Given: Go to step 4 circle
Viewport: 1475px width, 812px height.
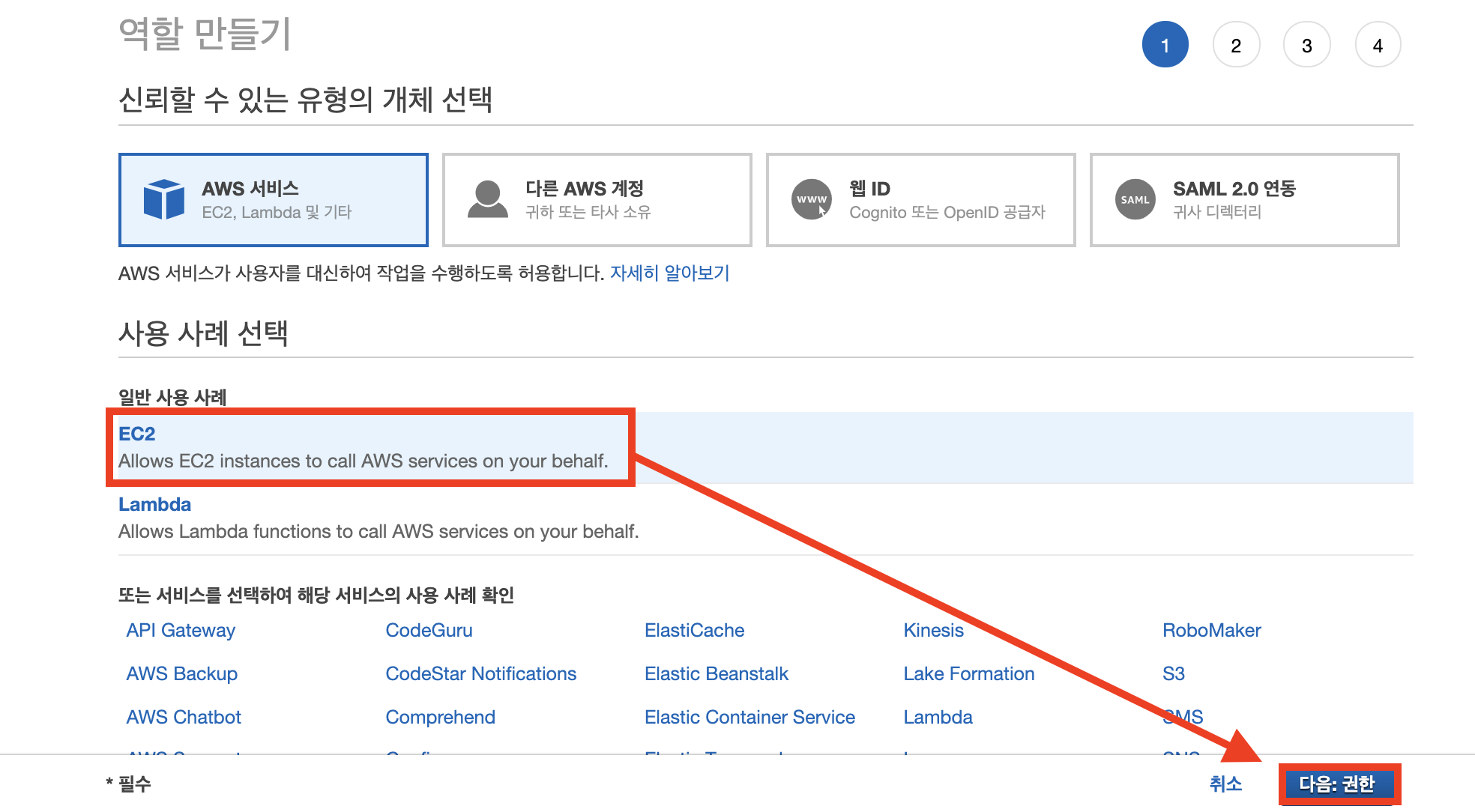Looking at the screenshot, I should (x=1378, y=45).
